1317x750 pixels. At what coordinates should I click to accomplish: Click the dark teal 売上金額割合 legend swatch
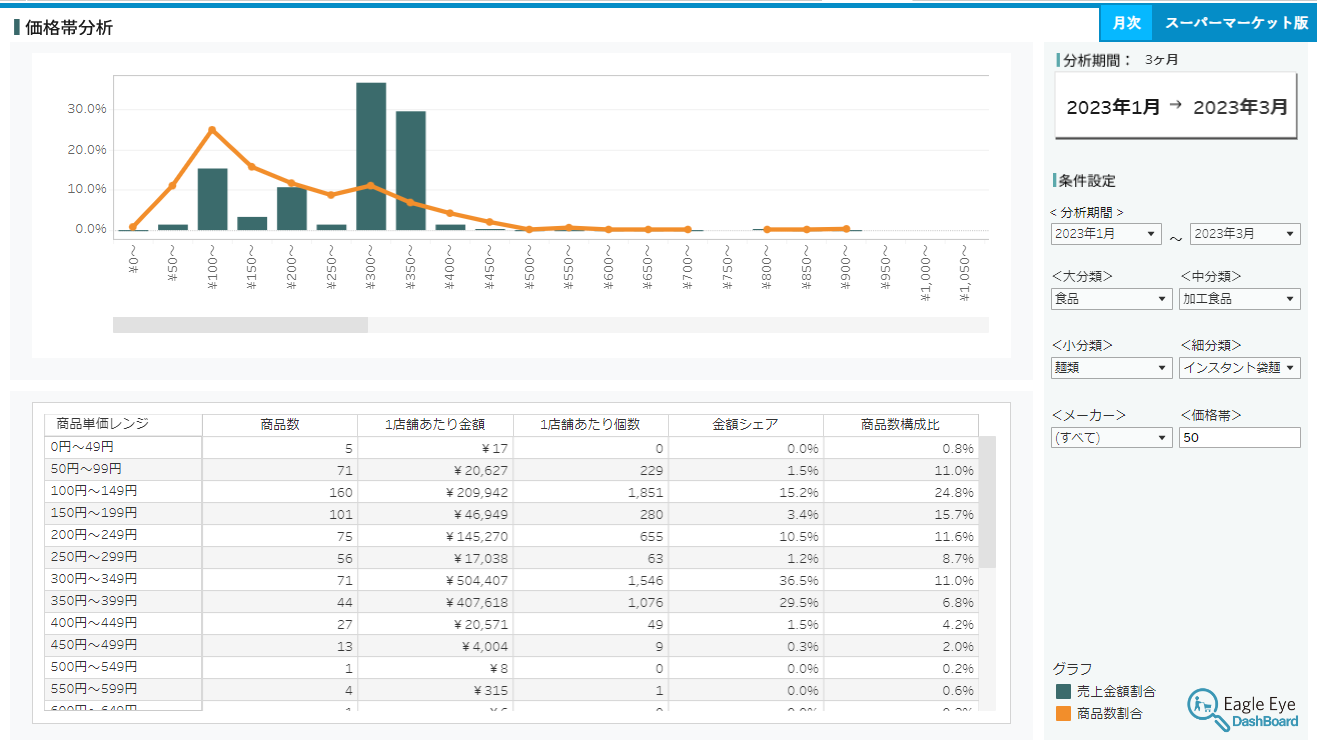(x=1063, y=691)
